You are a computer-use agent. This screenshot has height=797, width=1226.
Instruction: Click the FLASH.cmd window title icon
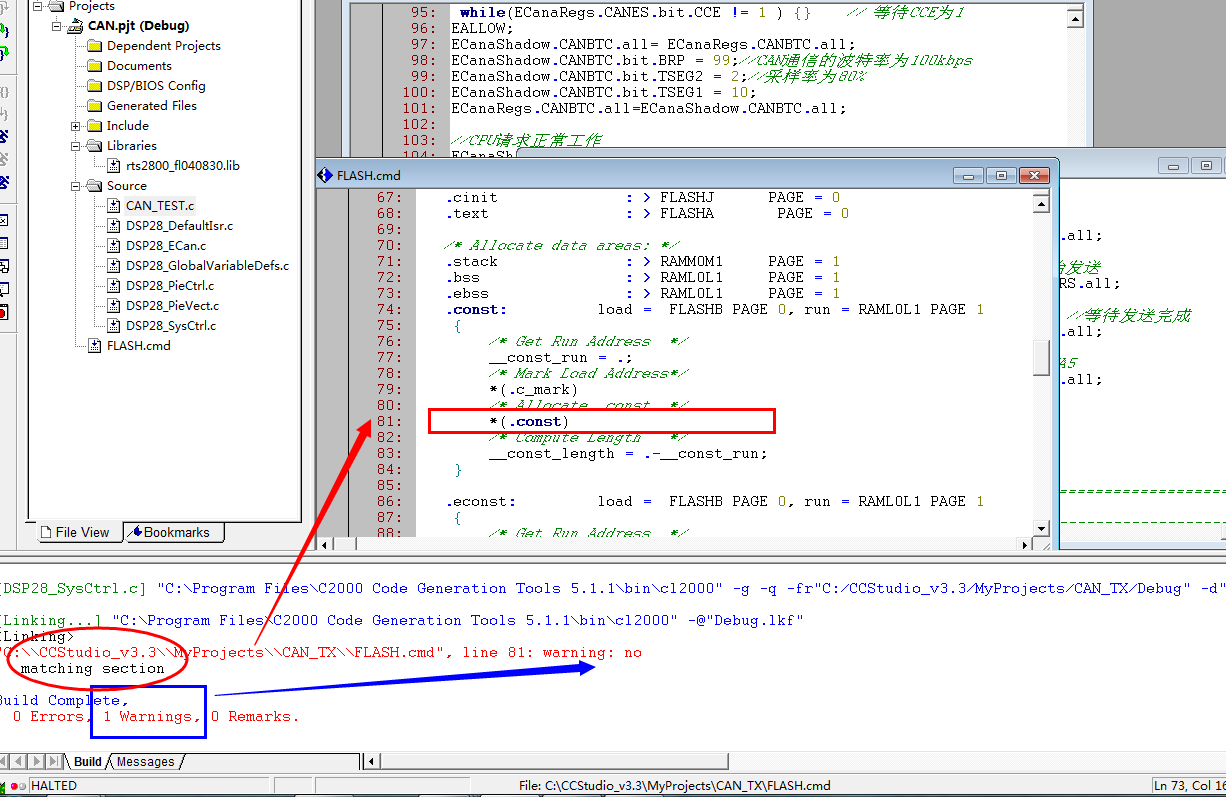click(x=325, y=175)
